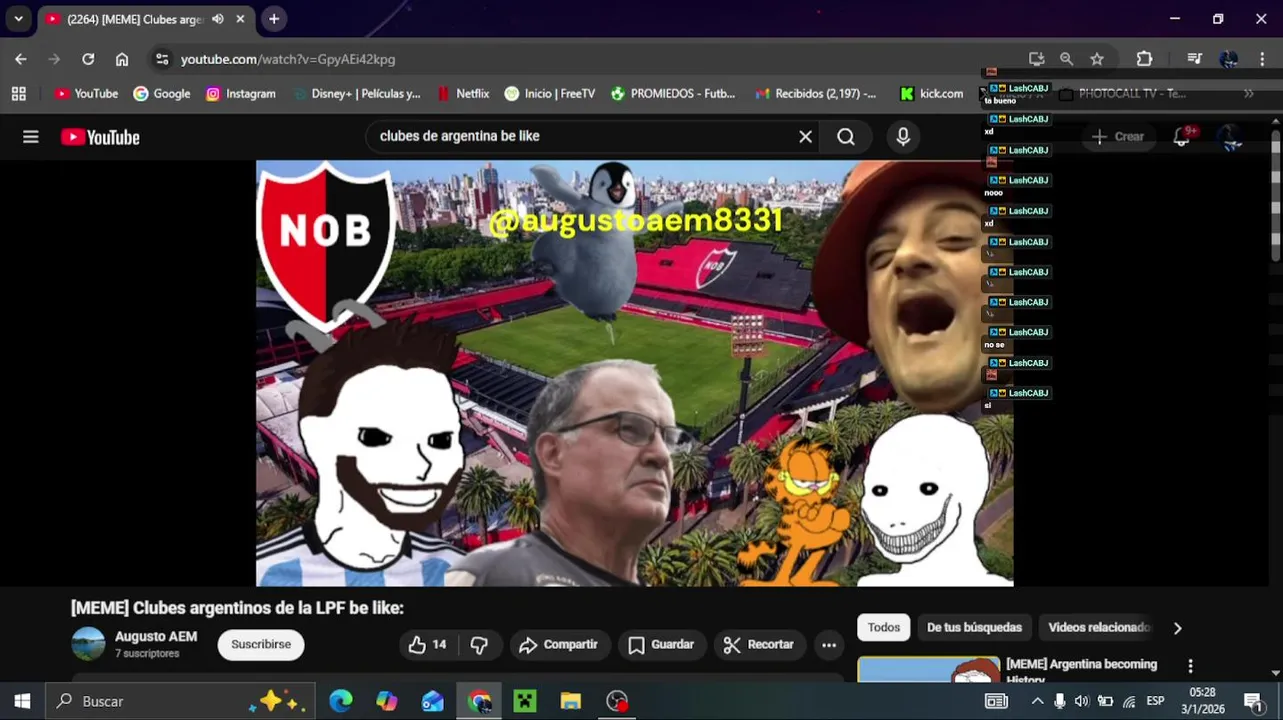Dislike the video with thumbs-down button
The width and height of the screenshot is (1283, 720).
(479, 645)
